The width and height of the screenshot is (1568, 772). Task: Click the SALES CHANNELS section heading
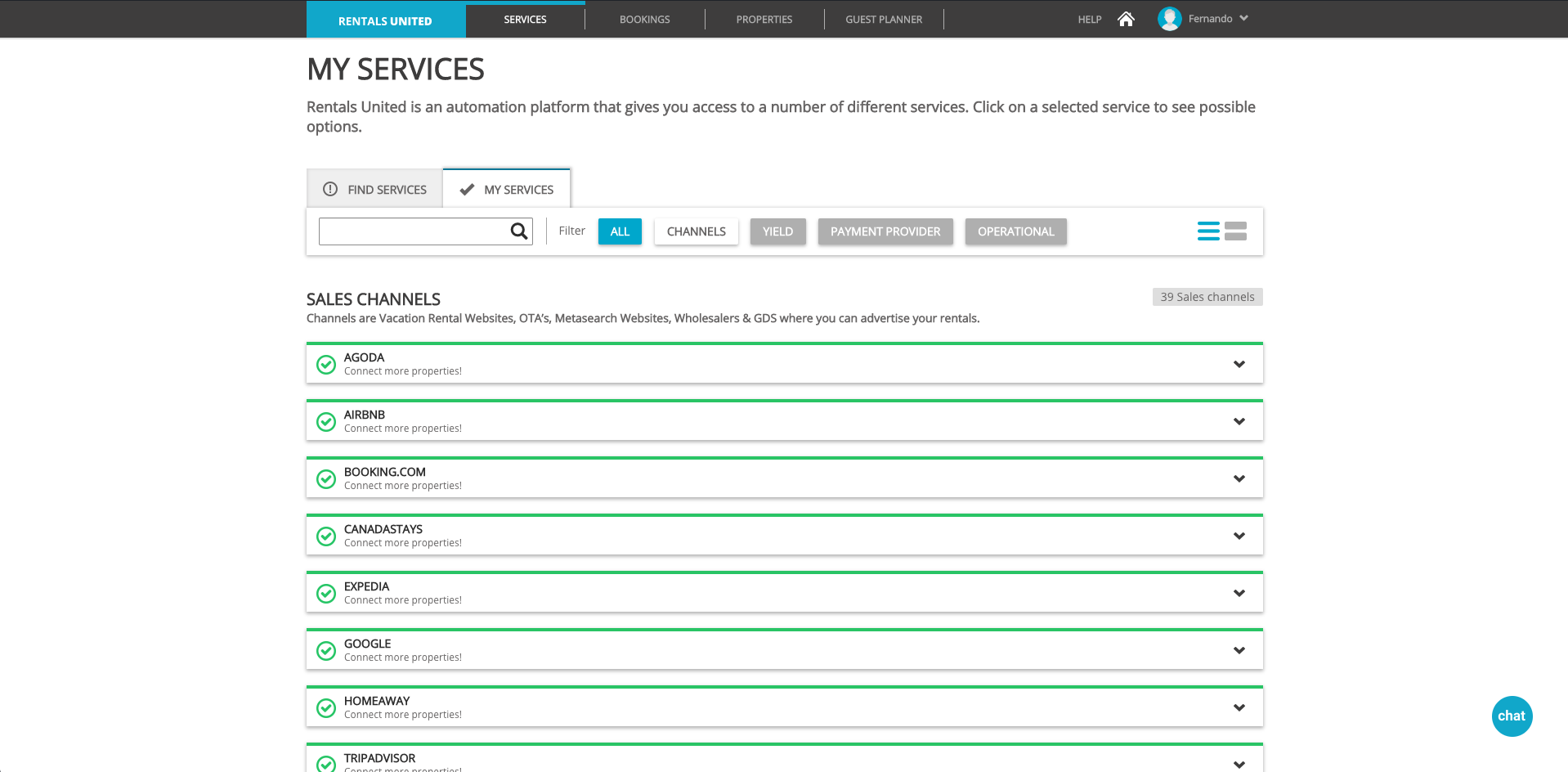374,299
